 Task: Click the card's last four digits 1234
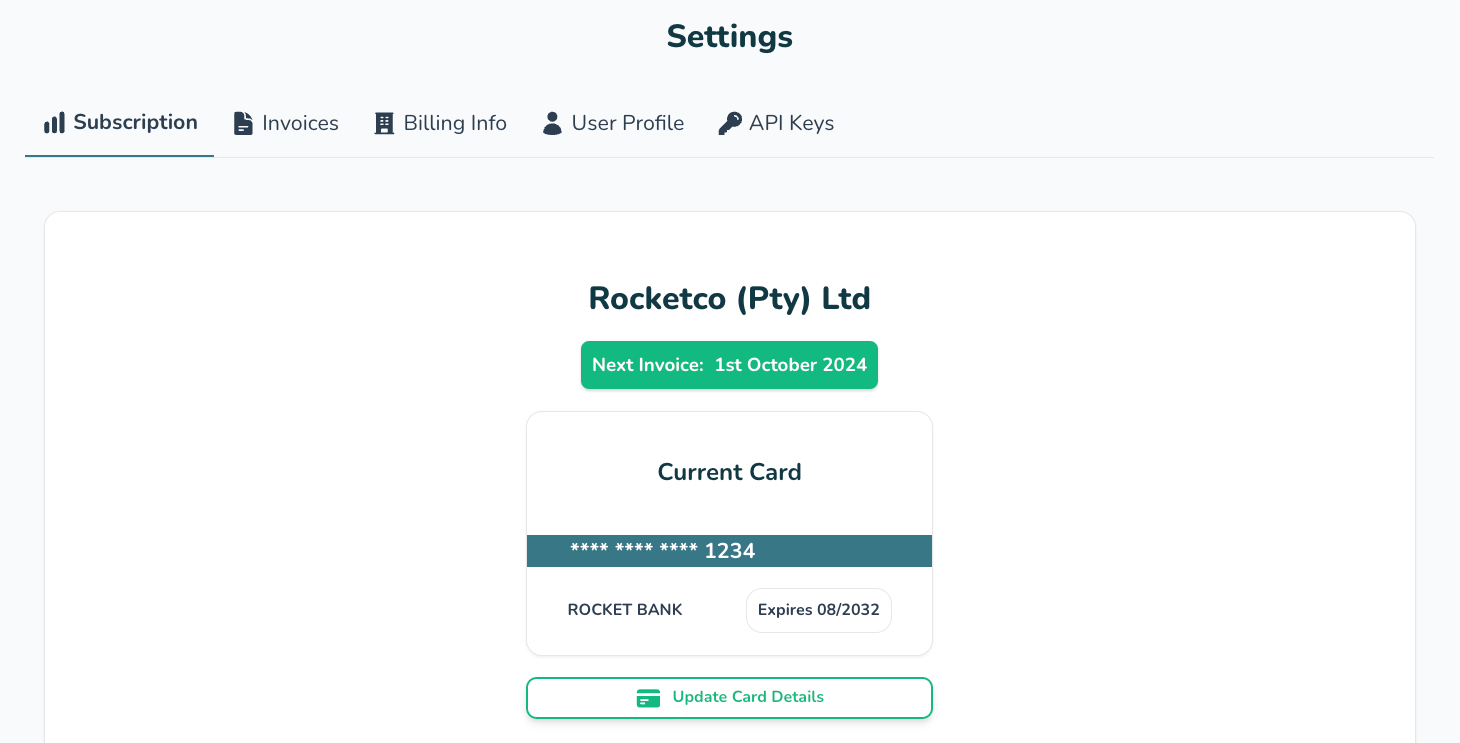(730, 551)
